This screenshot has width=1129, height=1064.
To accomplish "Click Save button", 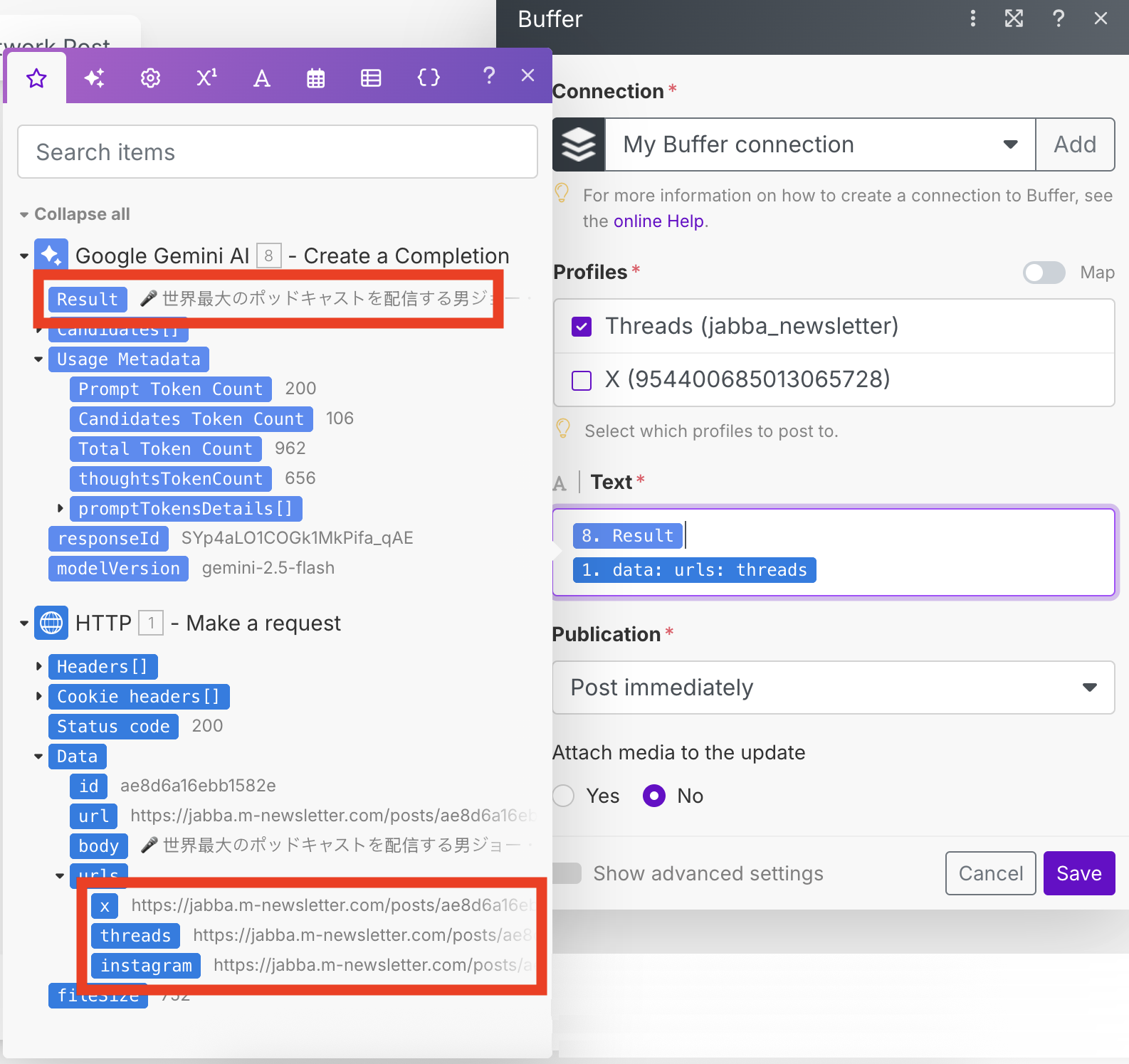I will [x=1079, y=873].
